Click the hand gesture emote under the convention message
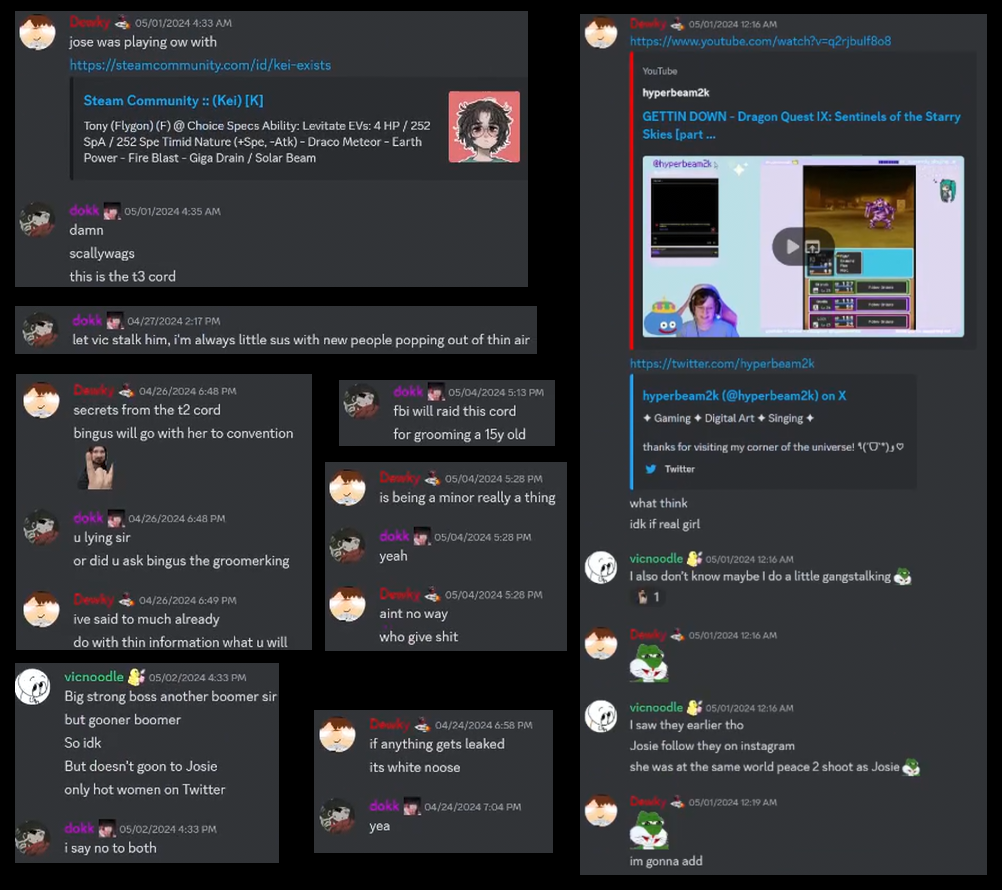The width and height of the screenshot is (1002, 890). click(x=96, y=468)
